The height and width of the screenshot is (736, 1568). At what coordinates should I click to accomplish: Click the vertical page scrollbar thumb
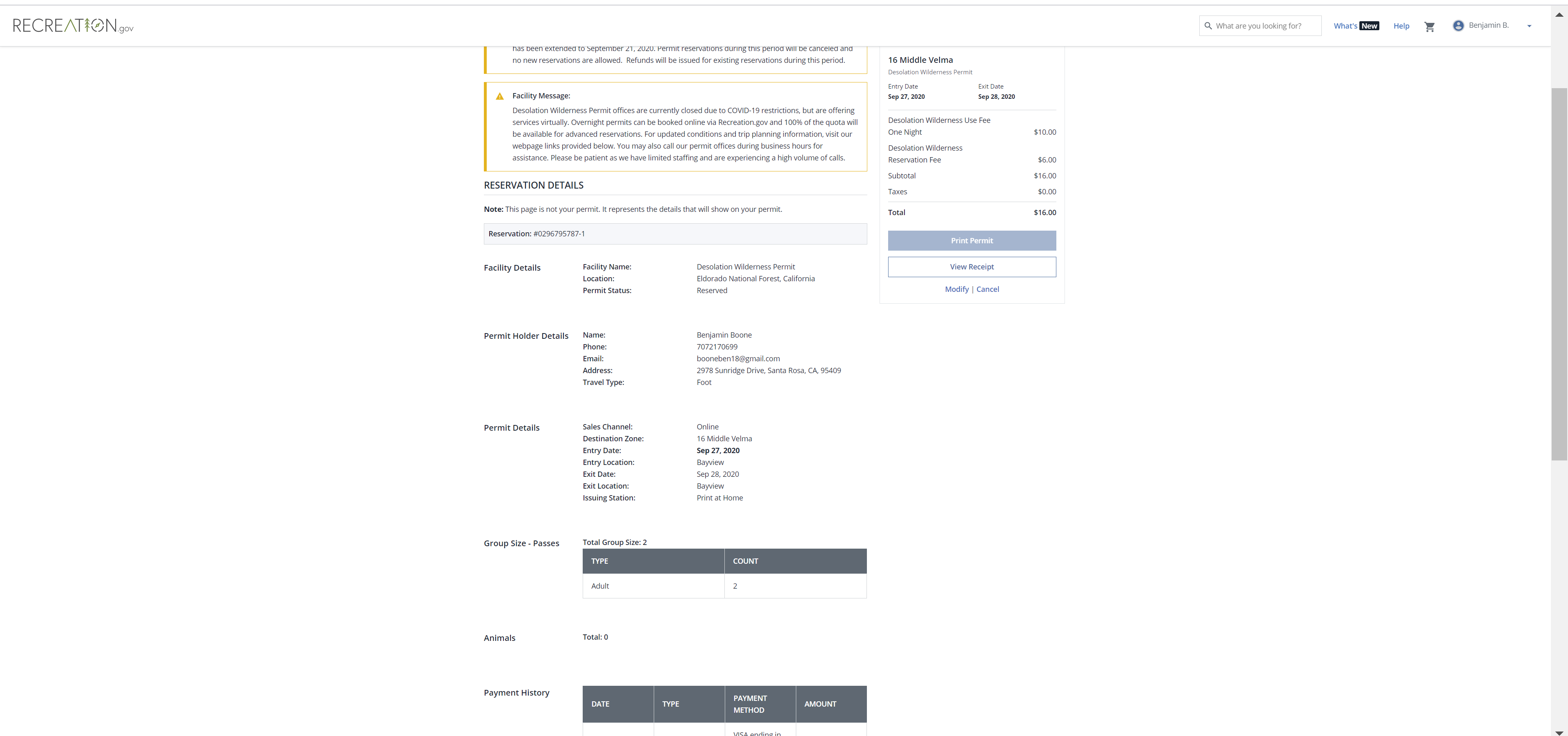pos(1559,274)
